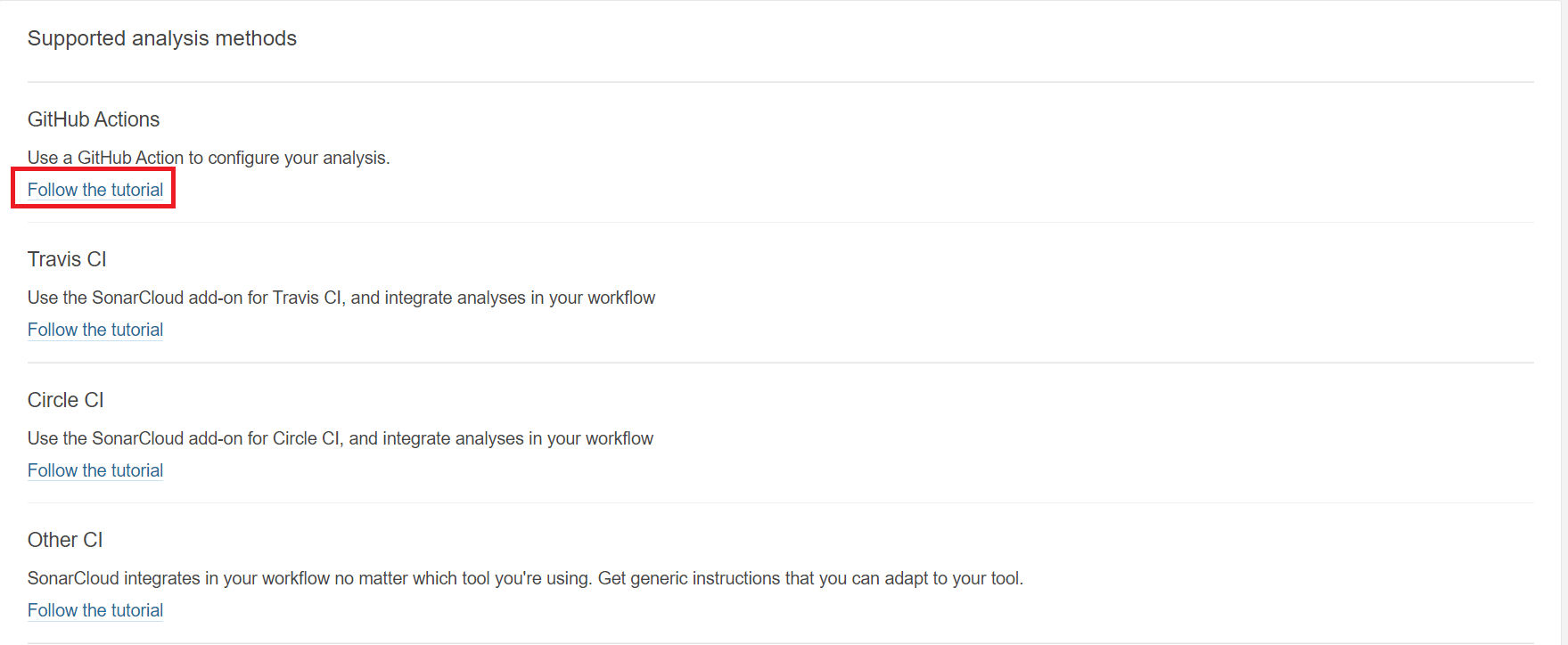
Task: Open the Other CI Follow the tutorial link
Action: (x=95, y=610)
